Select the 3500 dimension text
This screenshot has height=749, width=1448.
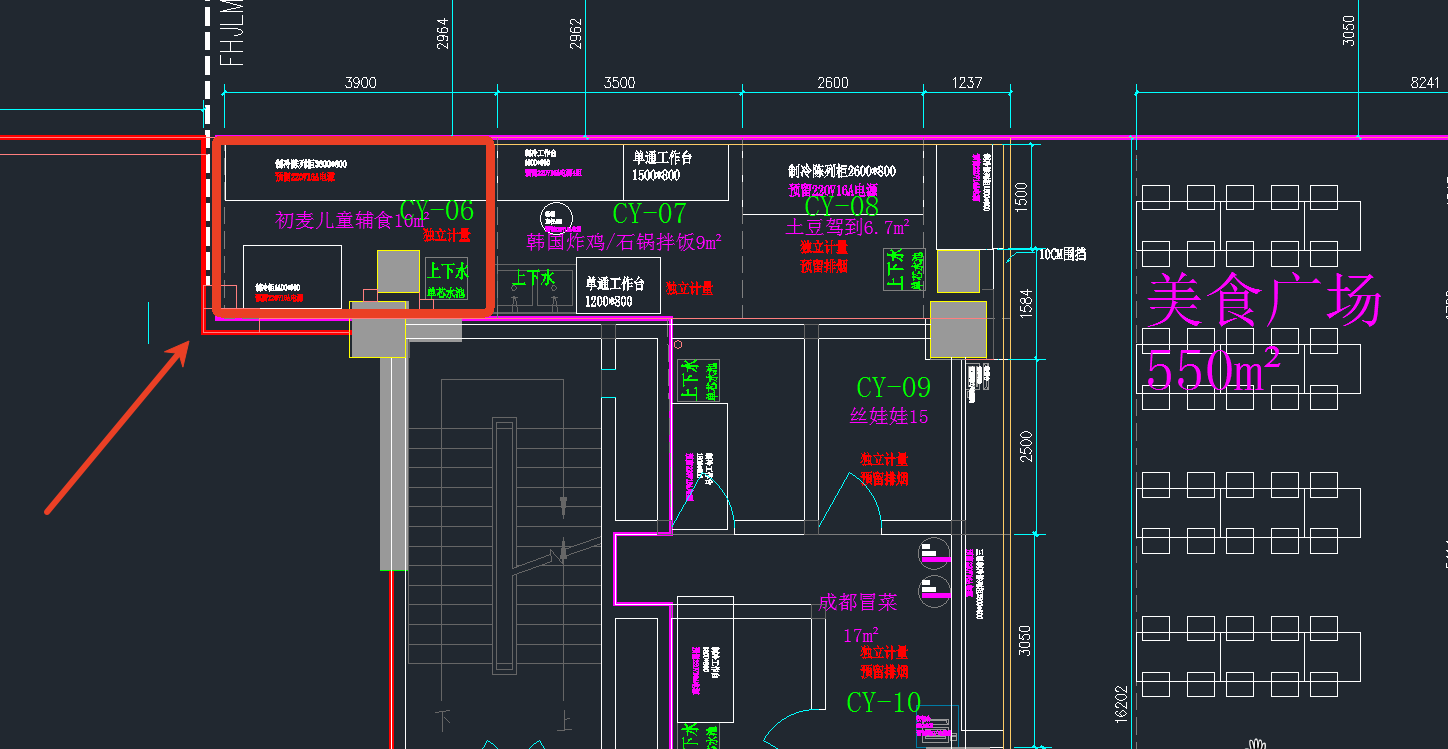(x=619, y=83)
